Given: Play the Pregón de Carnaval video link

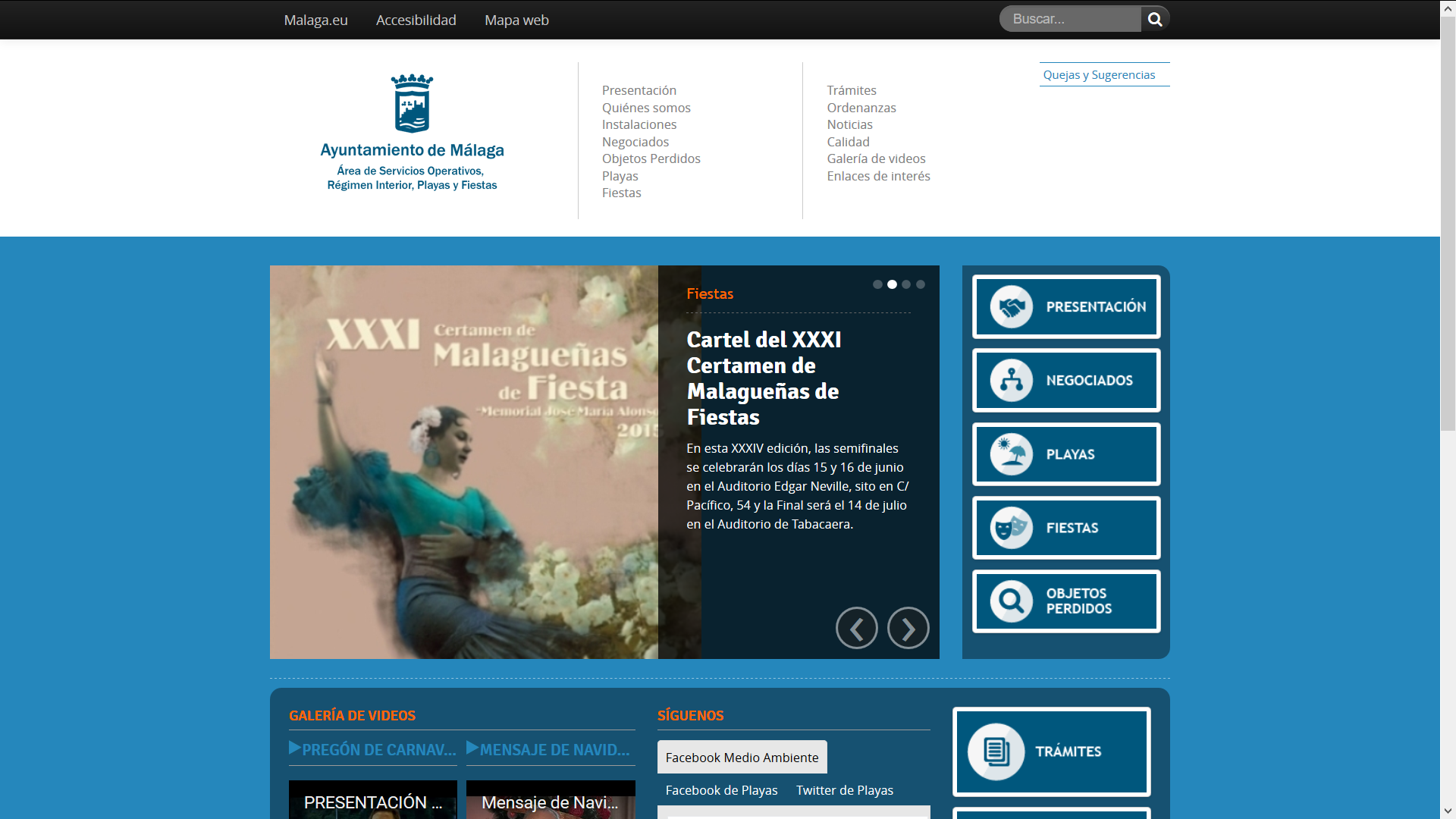Looking at the screenshot, I should pyautogui.click(x=372, y=749).
